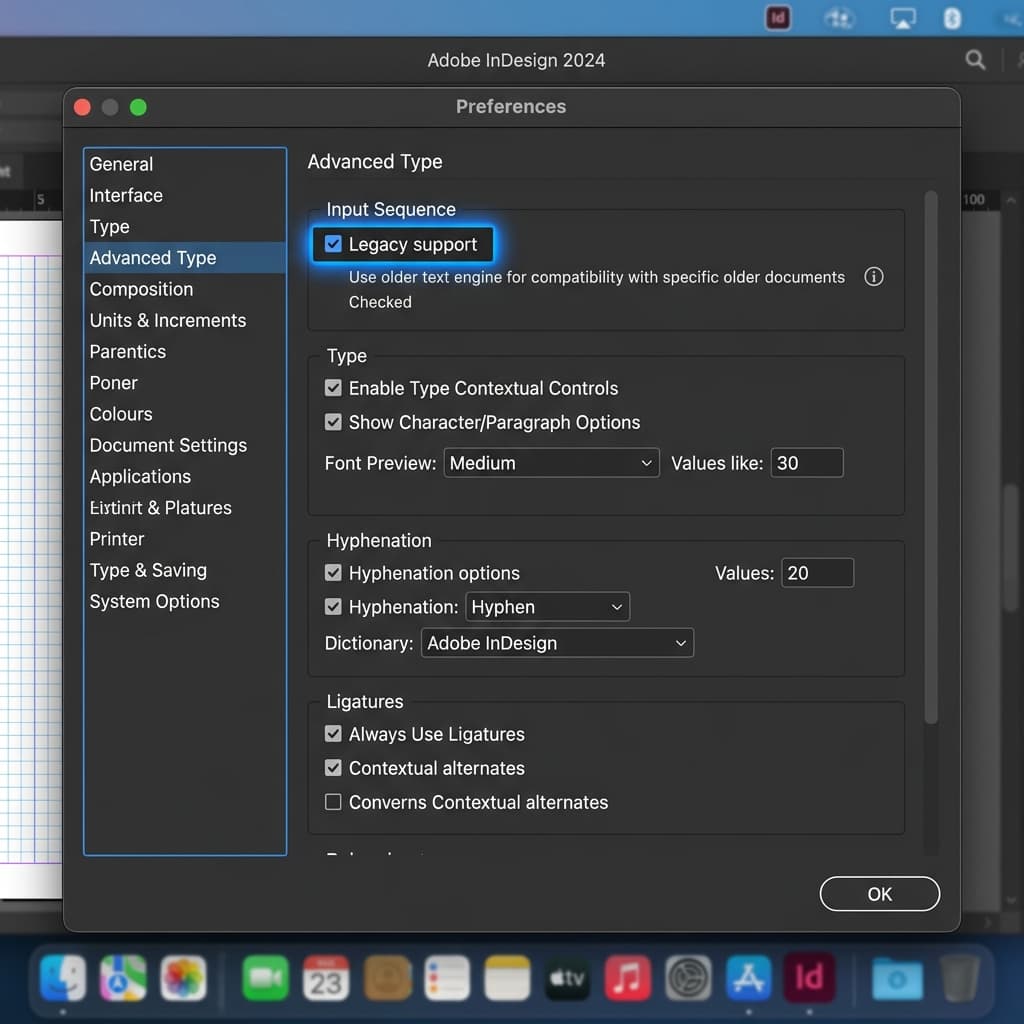Select General in preferences sidebar
Screen dimensions: 1024x1024
pyautogui.click(x=185, y=164)
